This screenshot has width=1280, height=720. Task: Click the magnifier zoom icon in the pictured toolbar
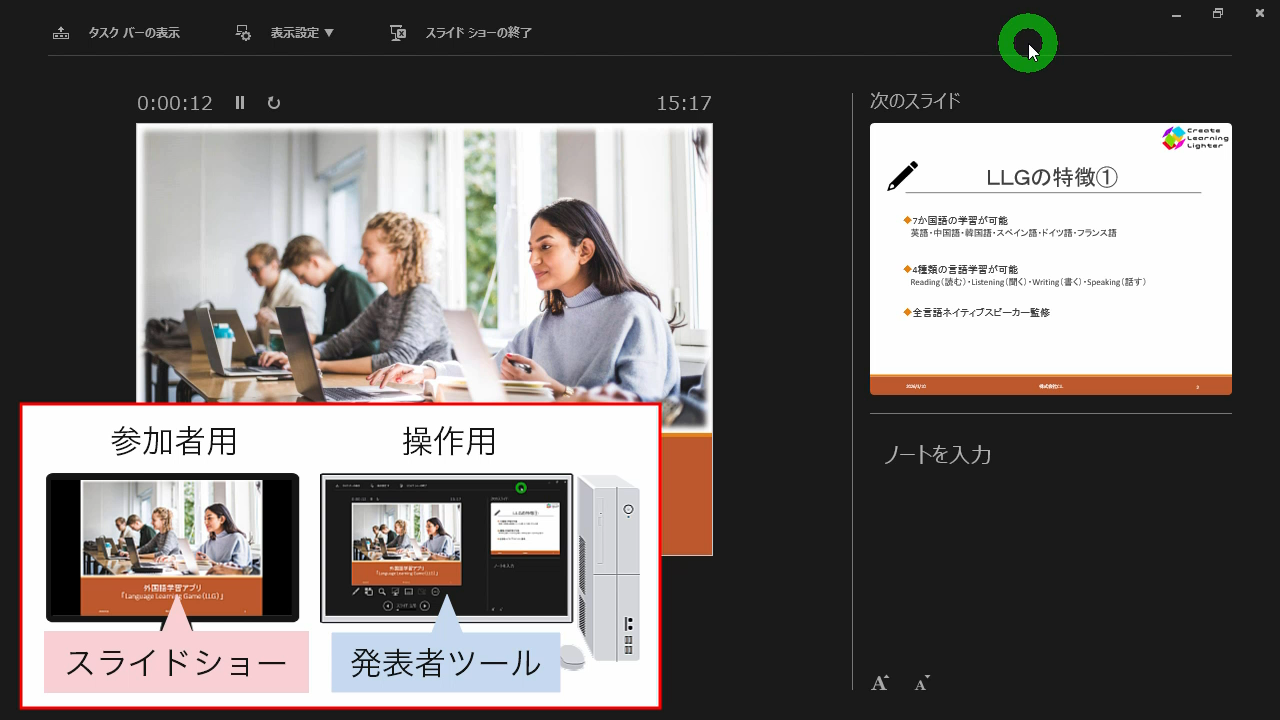point(381,592)
